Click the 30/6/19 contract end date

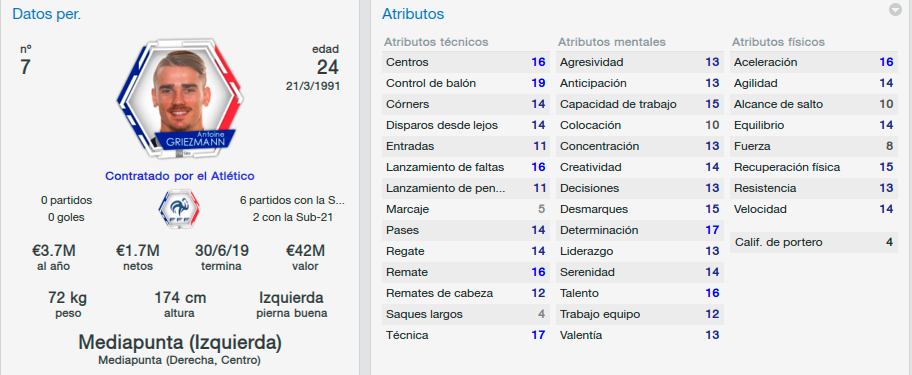tap(221, 251)
